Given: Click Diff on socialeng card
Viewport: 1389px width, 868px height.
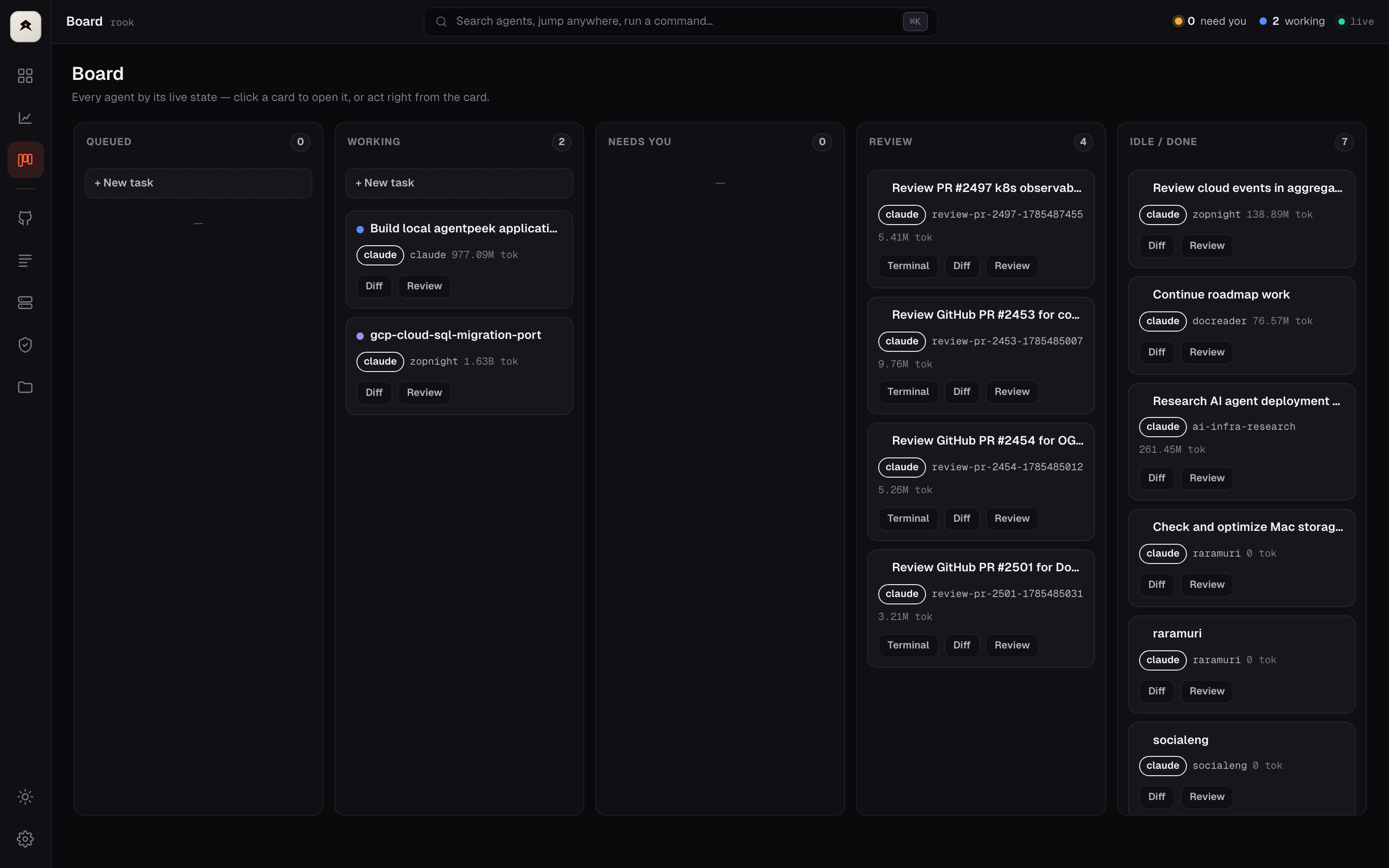Looking at the screenshot, I should pos(1157,797).
